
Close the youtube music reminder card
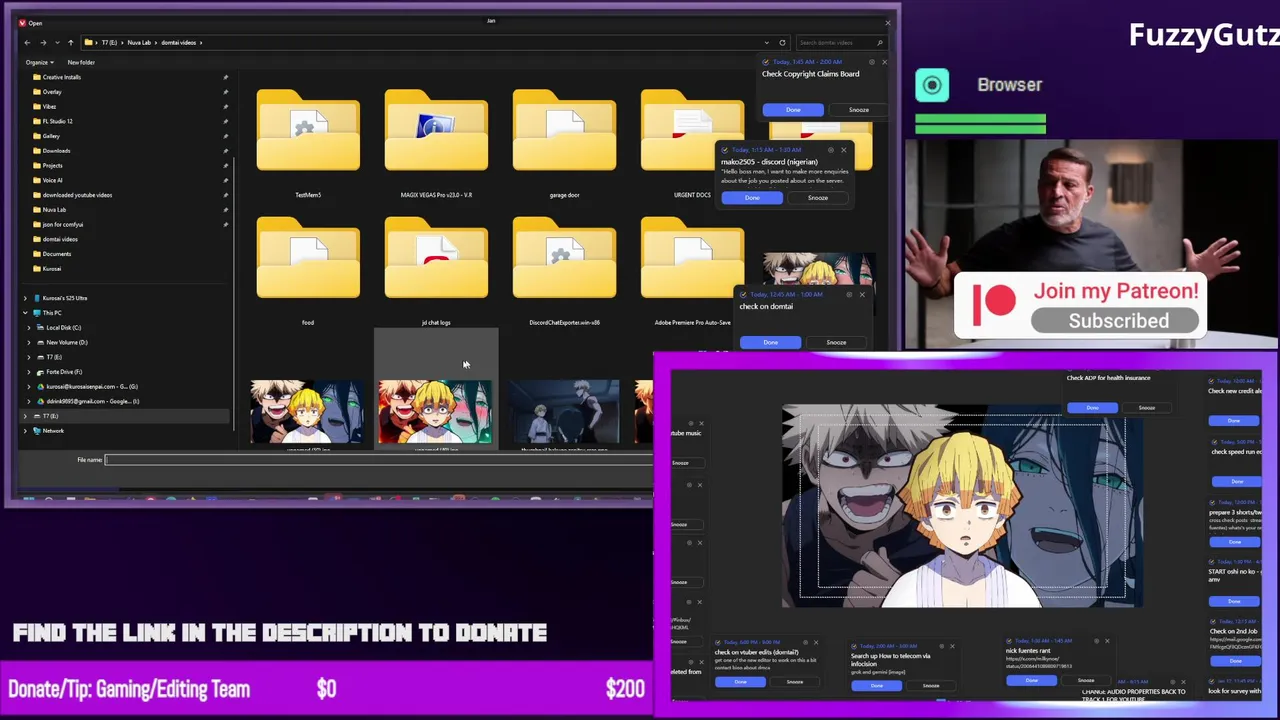pos(701,424)
